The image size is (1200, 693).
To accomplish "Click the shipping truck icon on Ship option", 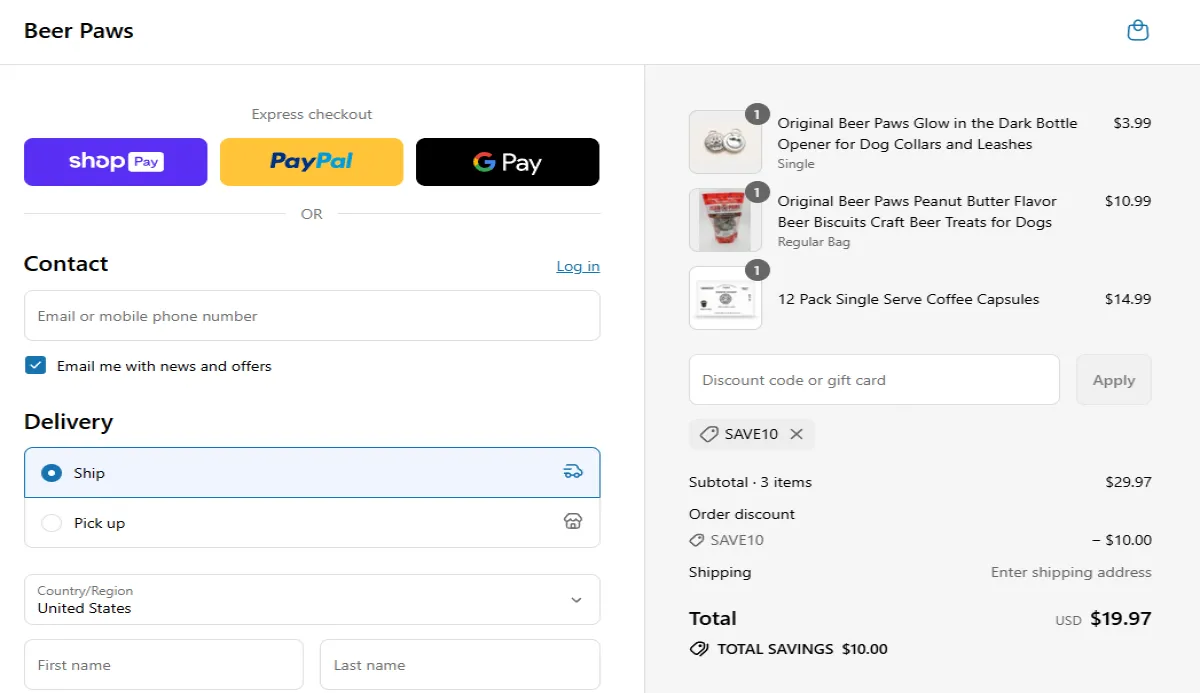I will pos(573,470).
